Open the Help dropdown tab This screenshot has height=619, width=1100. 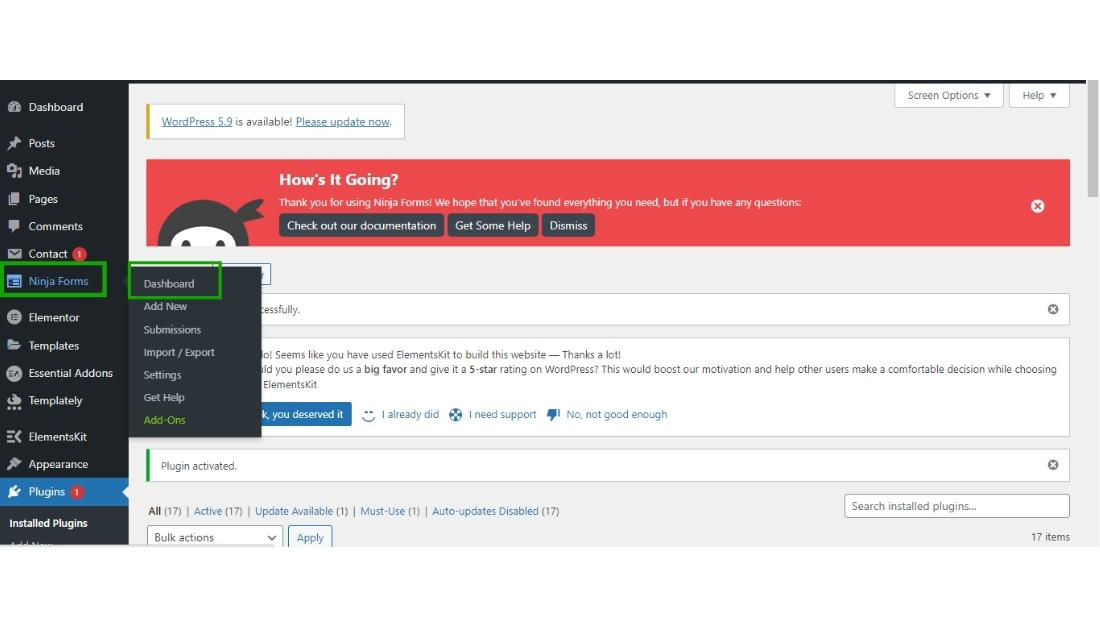1039,95
